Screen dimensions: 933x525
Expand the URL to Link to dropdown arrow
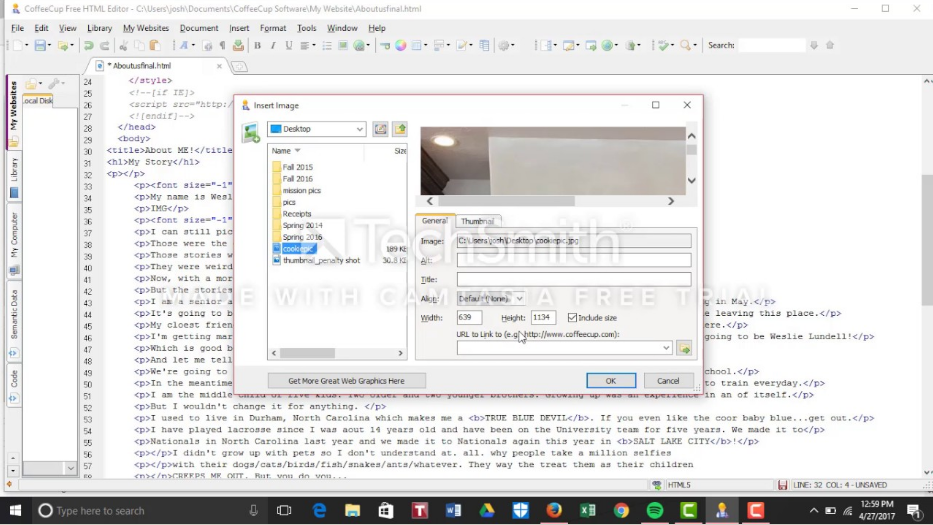click(666, 348)
